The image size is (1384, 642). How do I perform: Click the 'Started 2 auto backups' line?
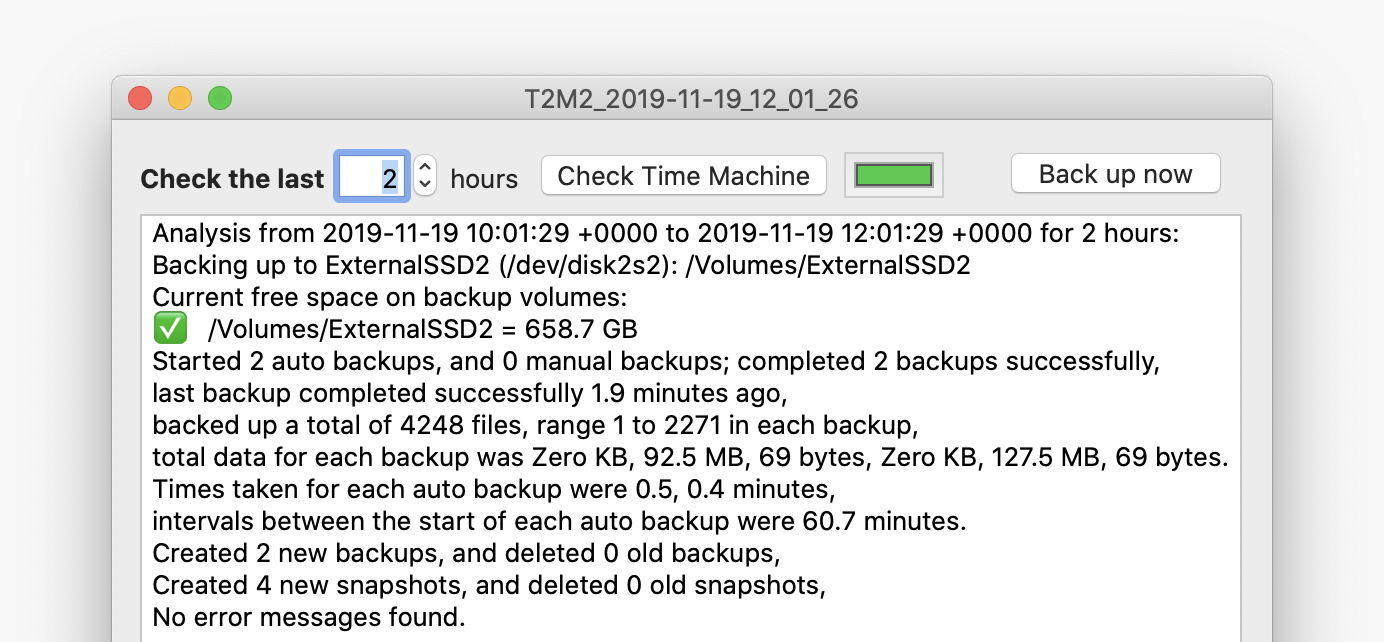pyautogui.click(x=655, y=361)
